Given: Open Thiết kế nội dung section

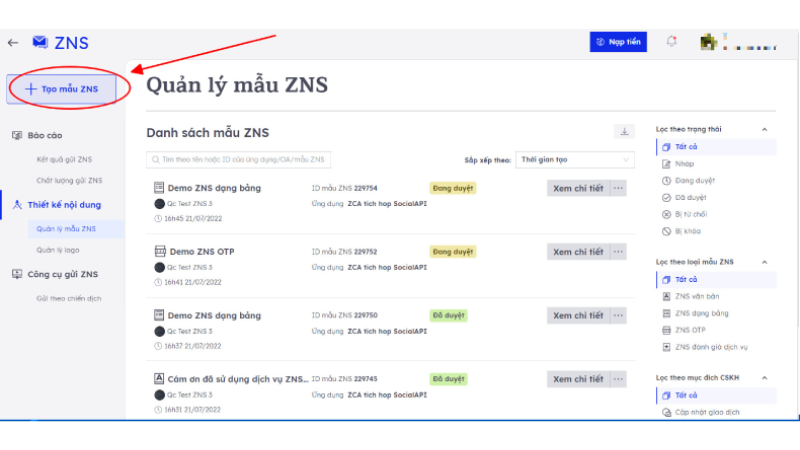Looking at the screenshot, I should [x=64, y=205].
